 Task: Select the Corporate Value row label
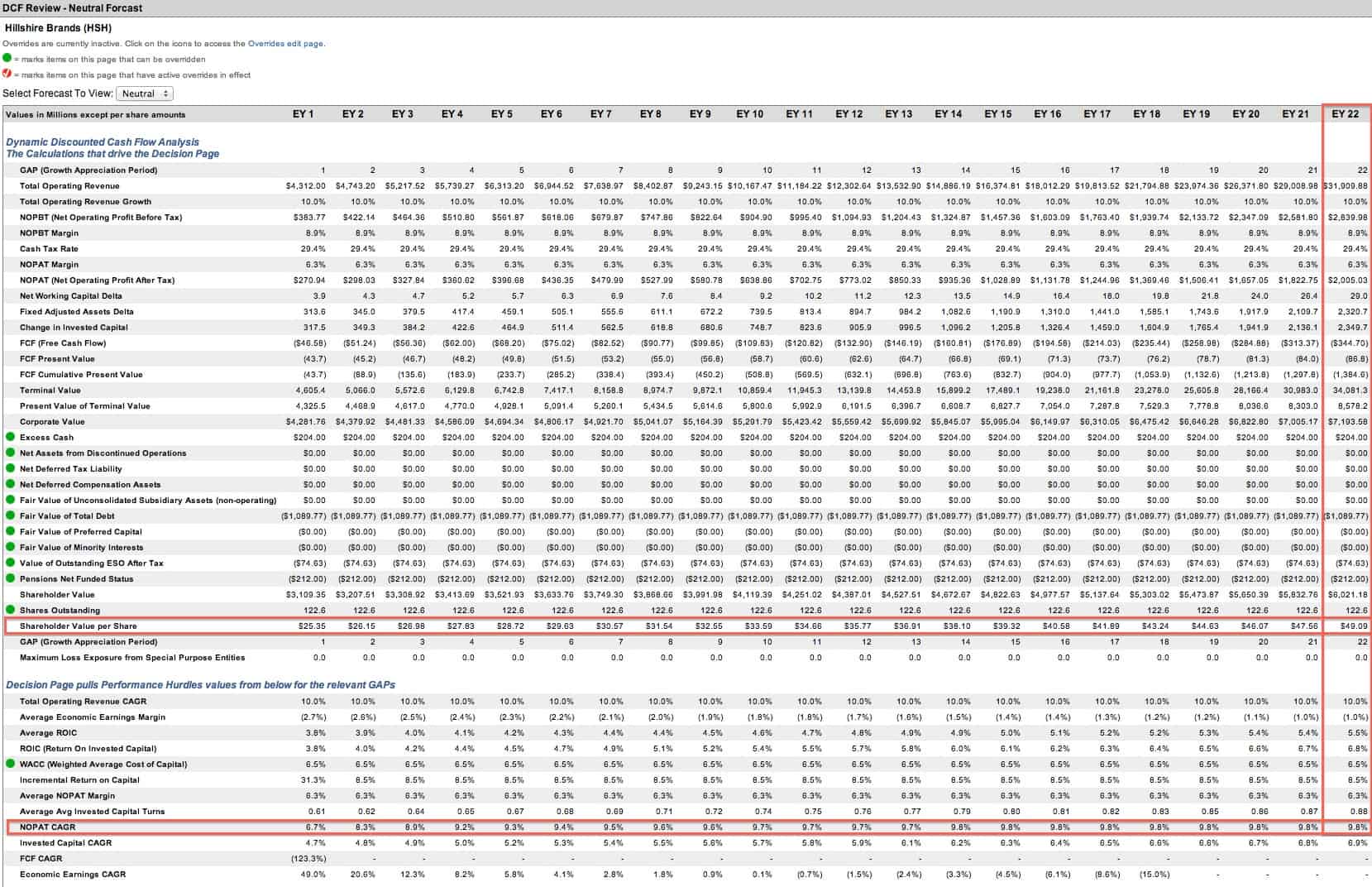[52, 422]
